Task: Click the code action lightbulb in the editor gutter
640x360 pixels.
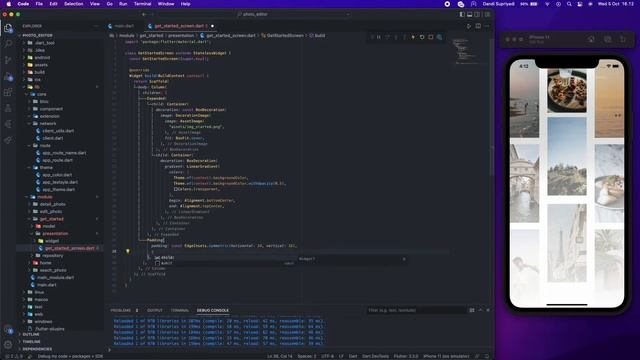Action: click(128, 251)
